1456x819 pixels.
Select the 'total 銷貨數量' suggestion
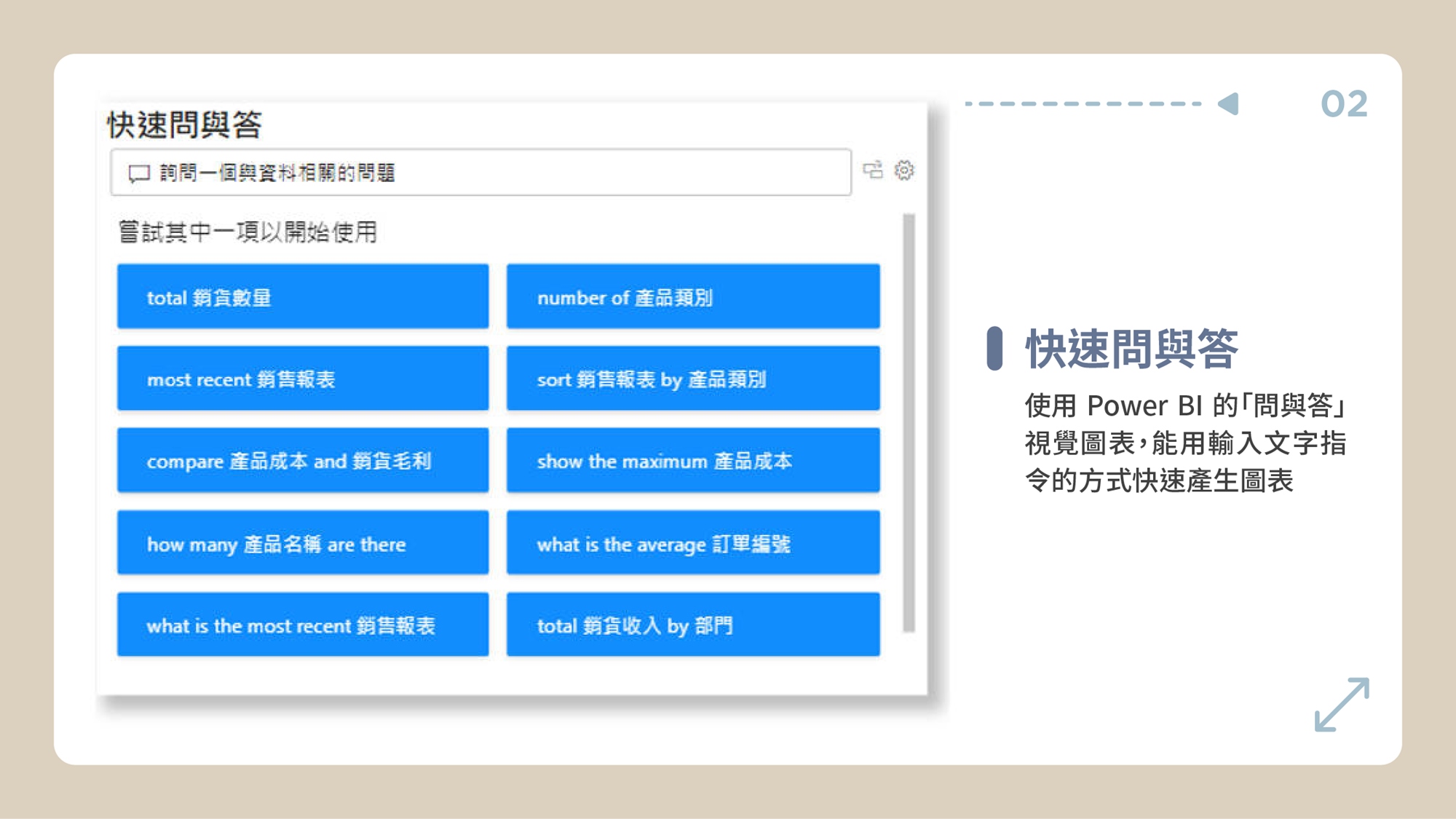pyautogui.click(x=303, y=297)
